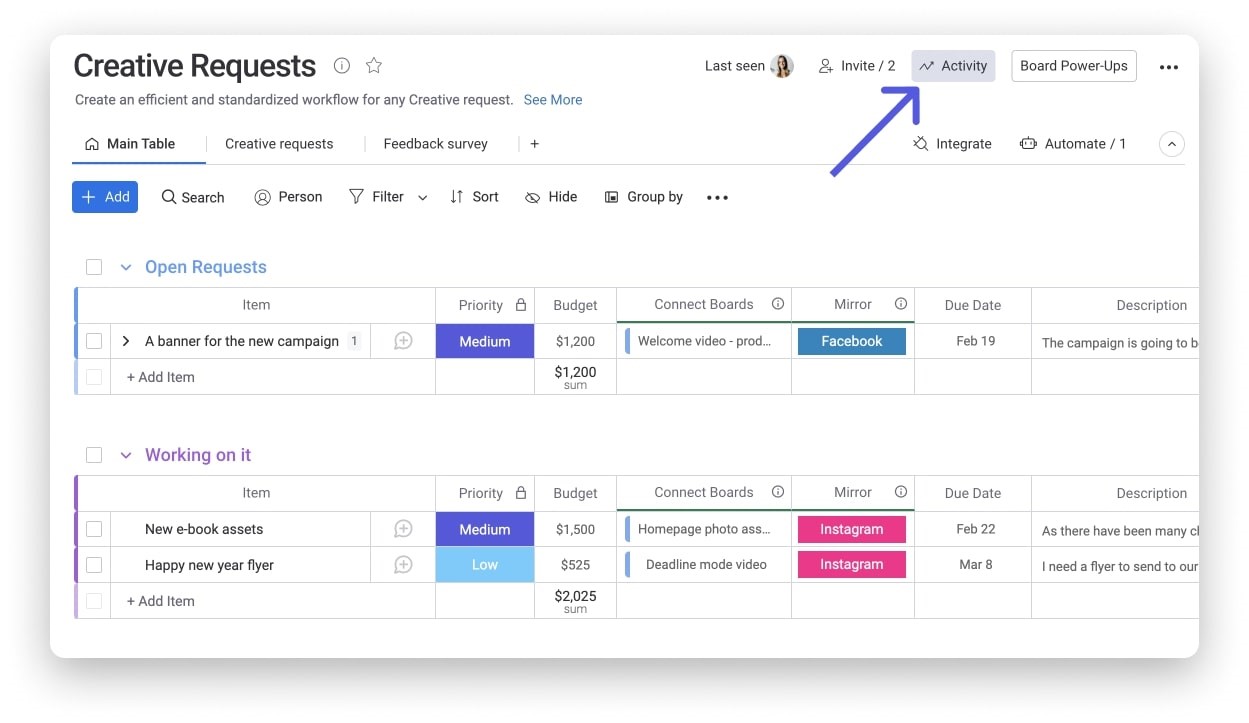Screen dimensions: 1249x723
Task: Collapse the Working on it group
Action: (x=126, y=455)
